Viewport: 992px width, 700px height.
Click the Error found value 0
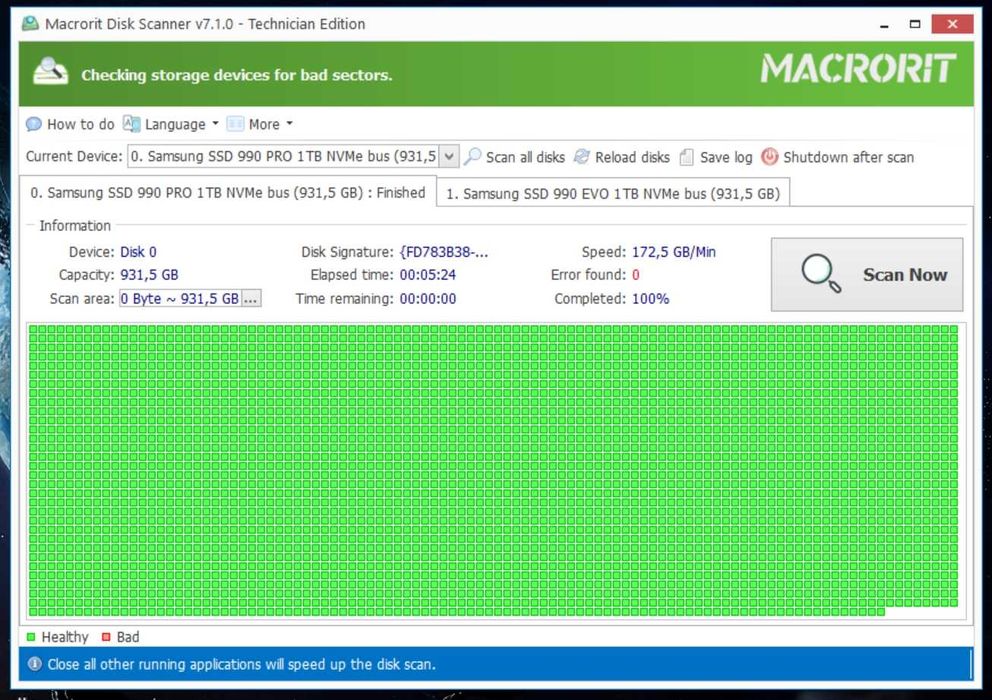636,275
